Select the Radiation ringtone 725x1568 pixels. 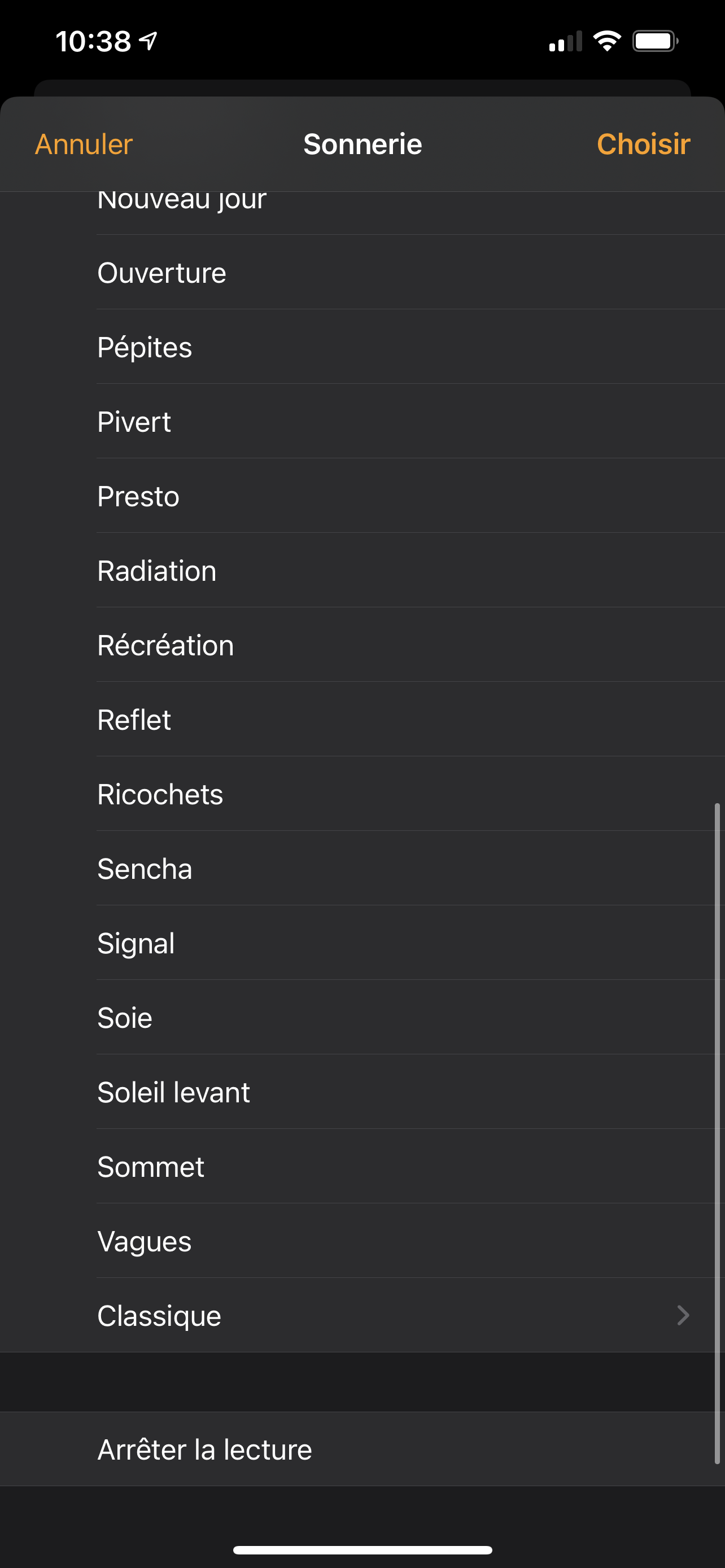tap(157, 571)
